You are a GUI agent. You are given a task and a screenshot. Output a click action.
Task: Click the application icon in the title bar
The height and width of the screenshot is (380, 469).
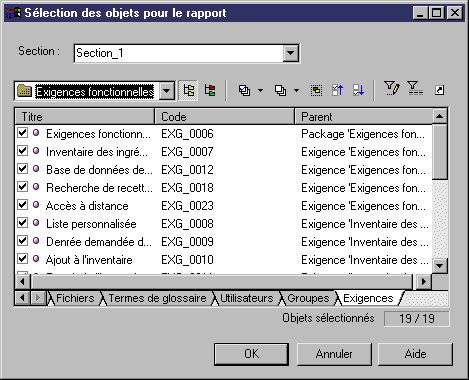coord(13,13)
